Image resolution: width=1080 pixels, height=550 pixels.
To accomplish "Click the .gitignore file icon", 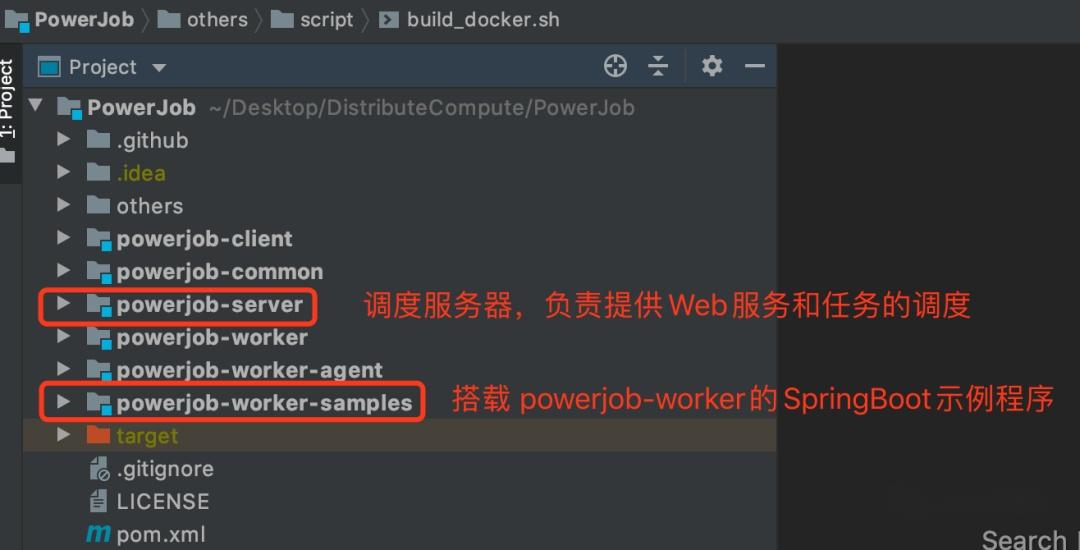I will [x=99, y=469].
